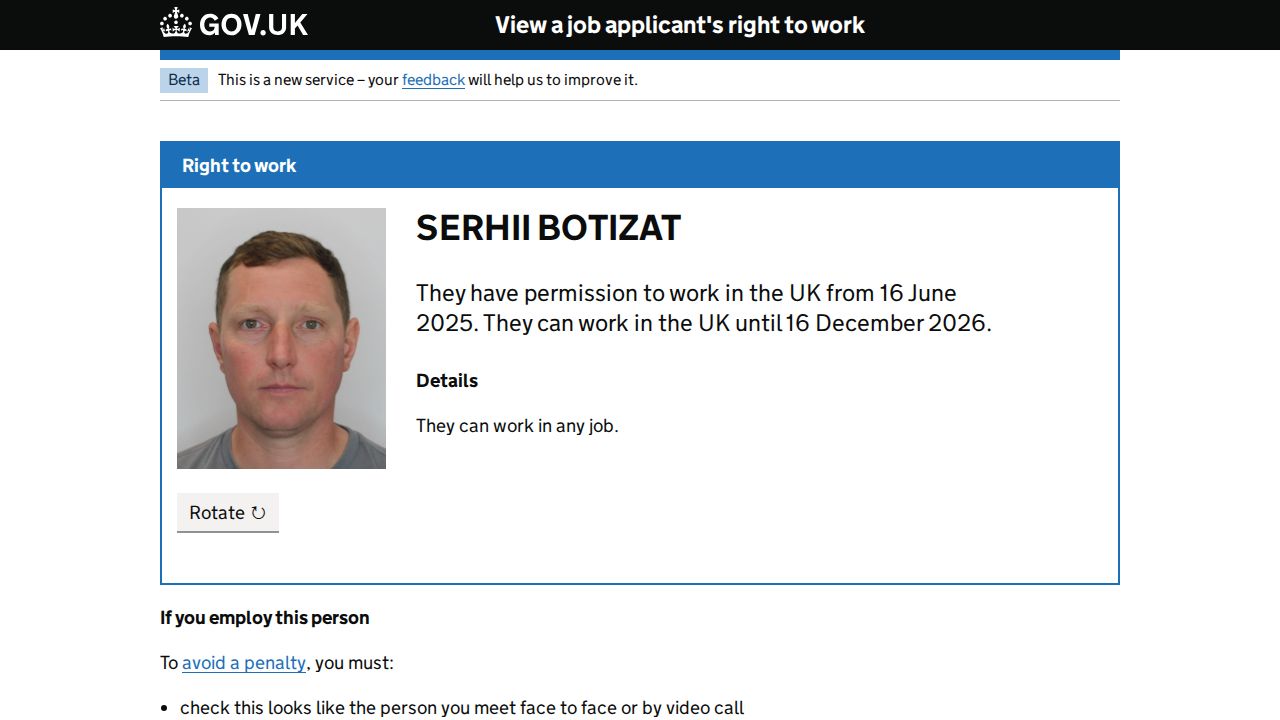Click the '16 December 2026' expiry date
The width and height of the screenshot is (1280, 720).
coord(887,323)
